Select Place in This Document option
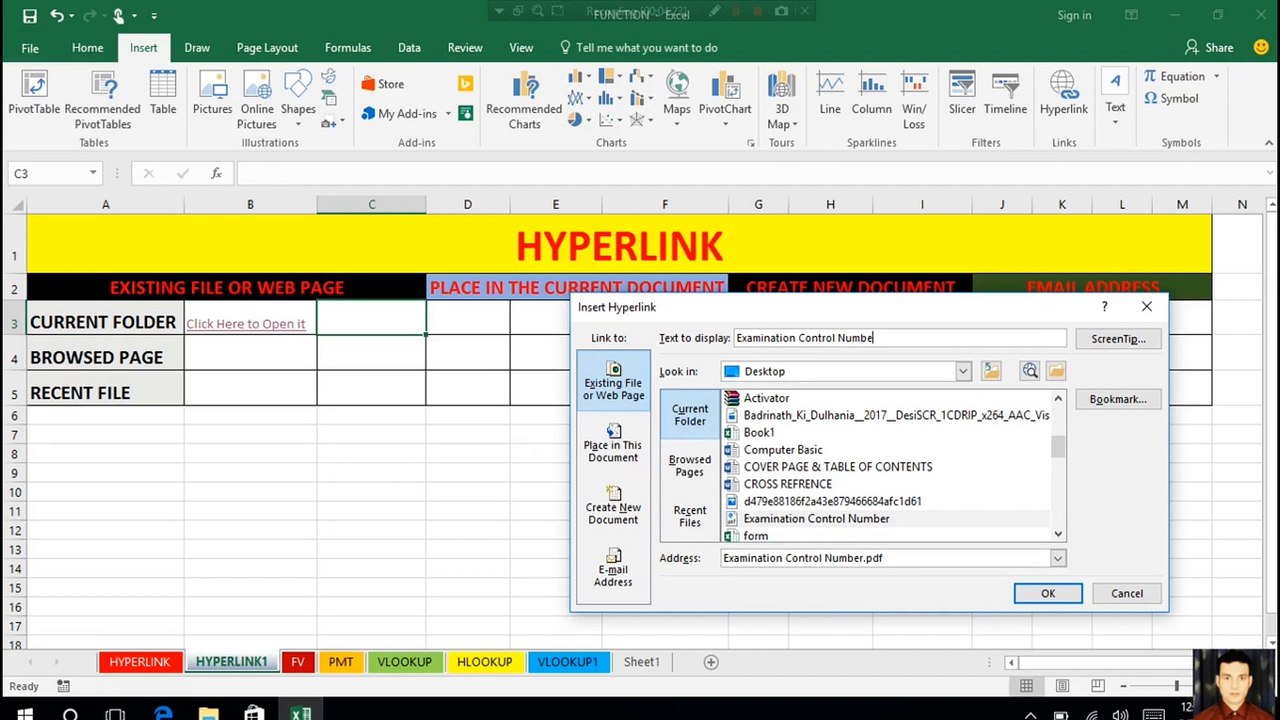This screenshot has width=1280, height=720. coord(613,444)
